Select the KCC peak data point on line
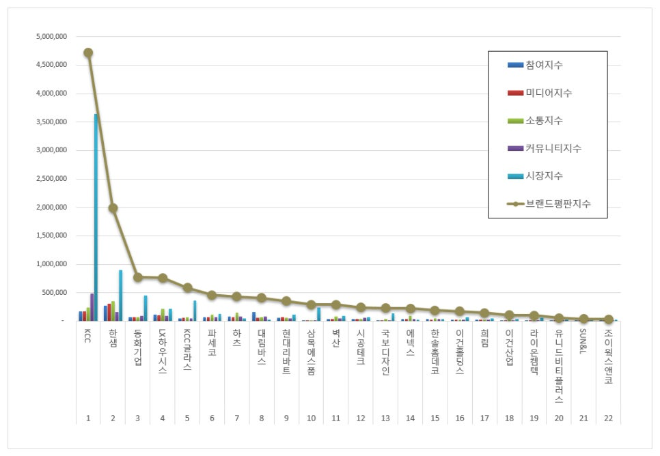660x456 pixels. pyautogui.click(x=88, y=53)
